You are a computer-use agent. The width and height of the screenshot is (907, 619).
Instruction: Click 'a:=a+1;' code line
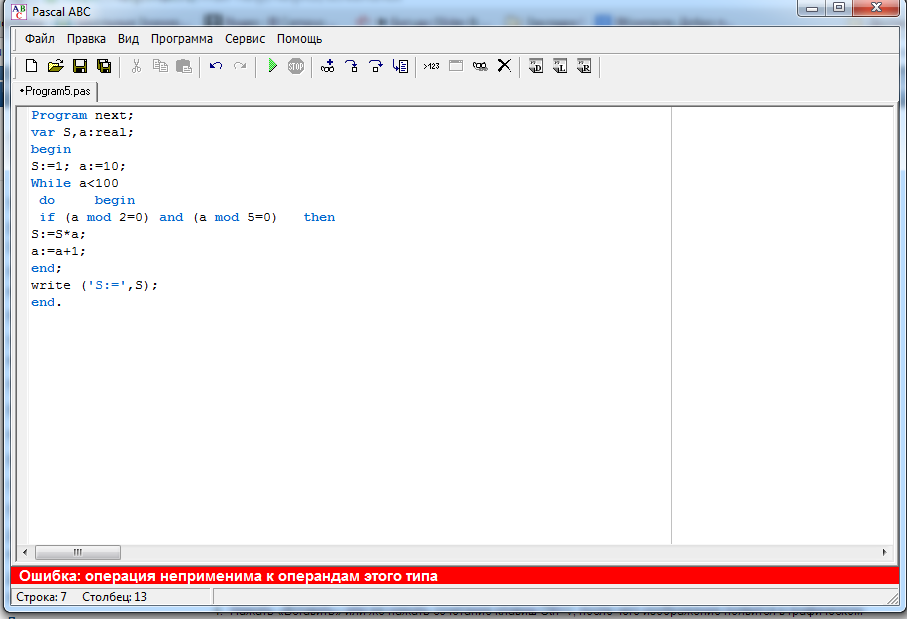(x=58, y=251)
